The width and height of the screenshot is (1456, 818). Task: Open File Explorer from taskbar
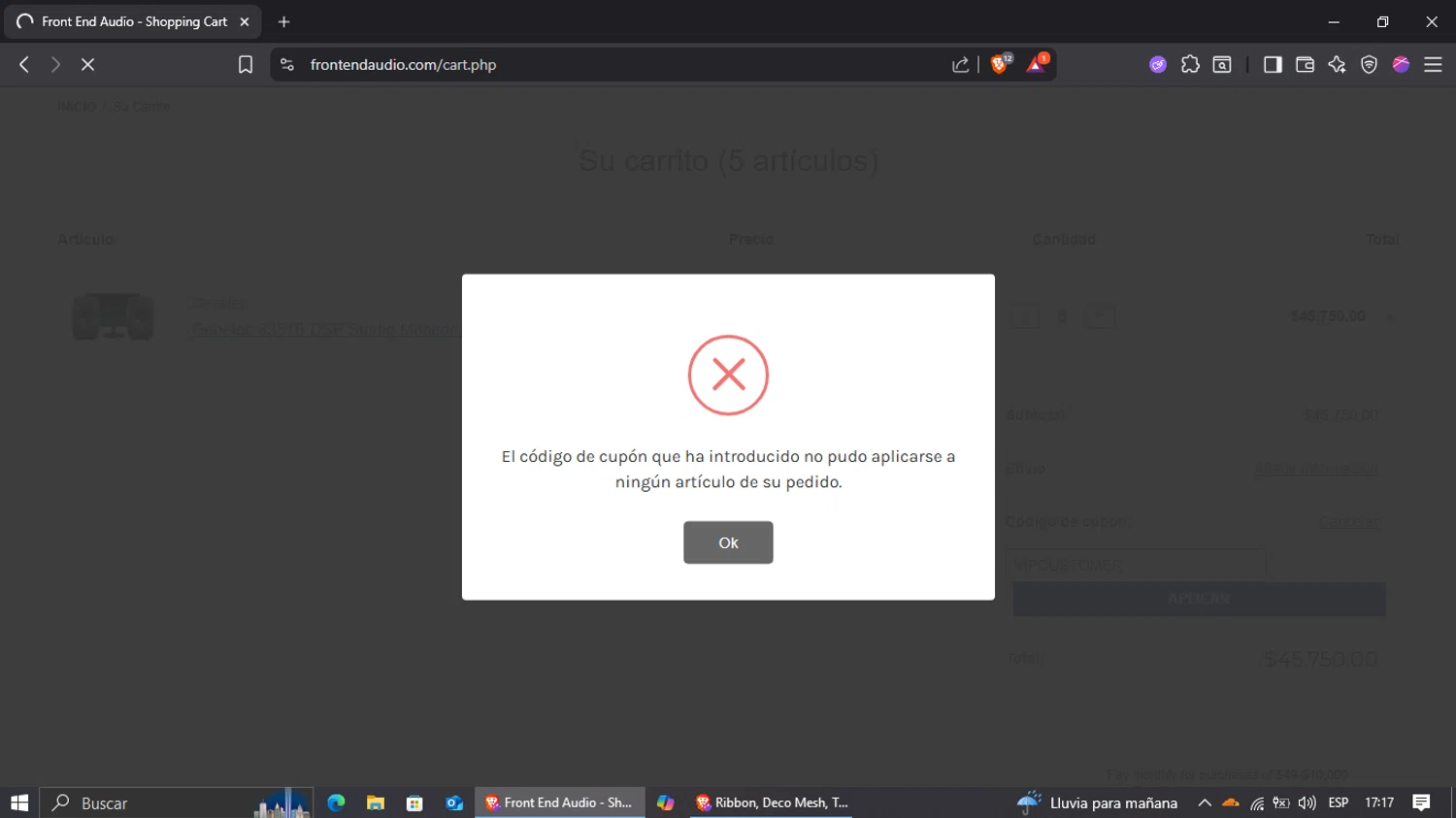[x=376, y=802]
